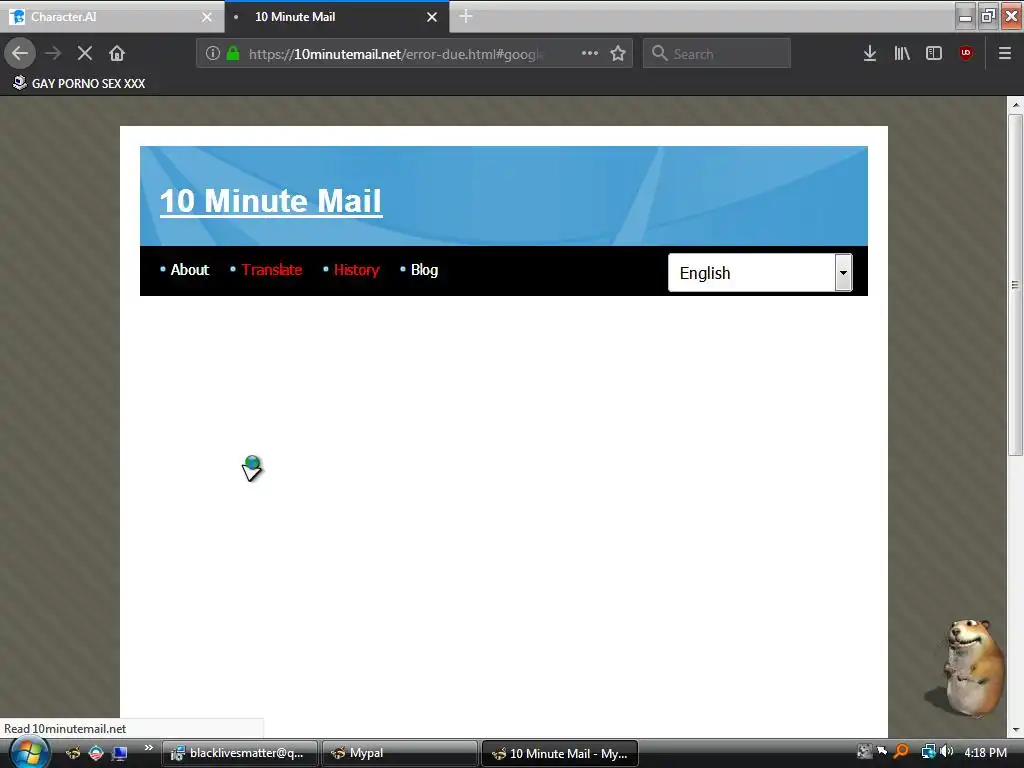
Task: Expand quick launch overflow chevron
Action: 148,748
